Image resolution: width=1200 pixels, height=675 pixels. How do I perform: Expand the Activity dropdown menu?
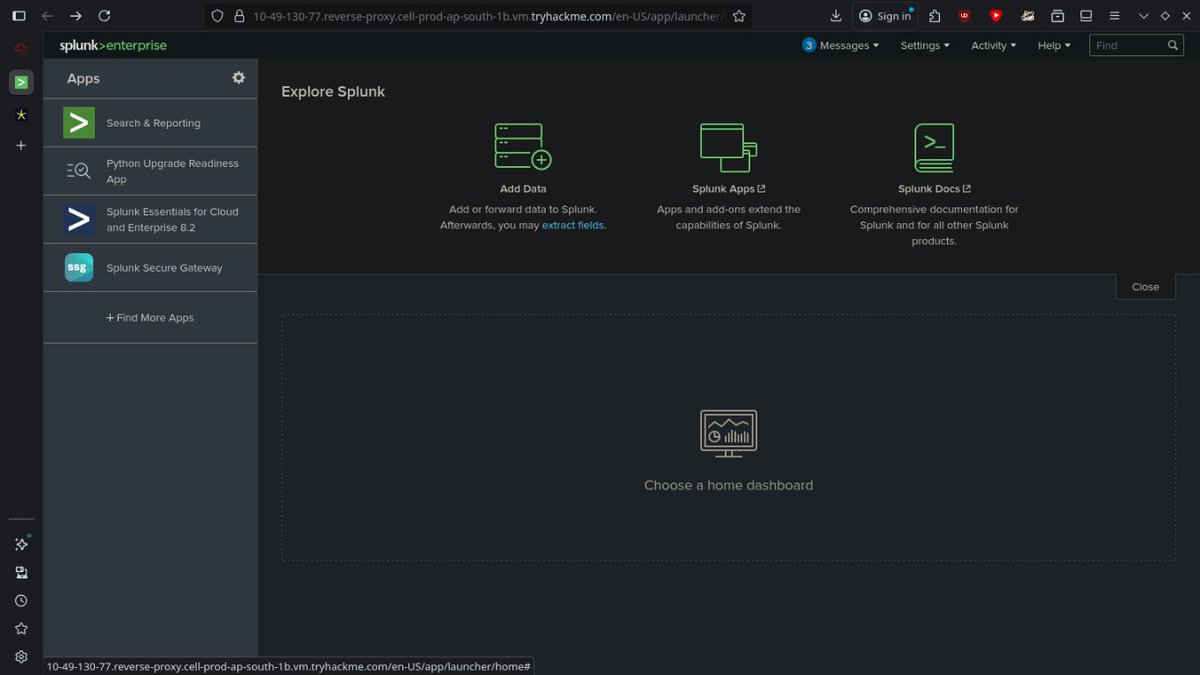point(993,45)
